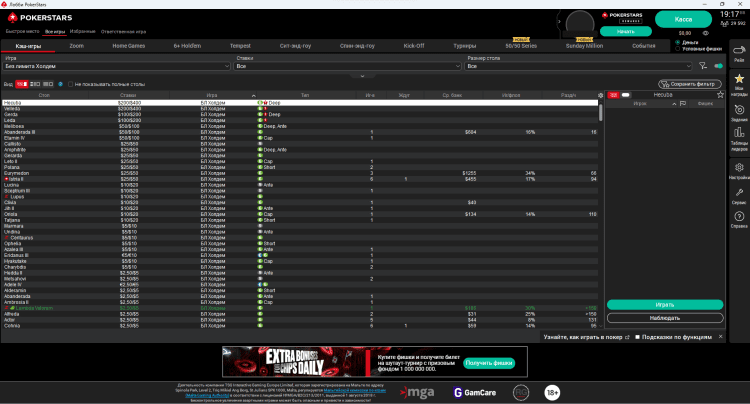Image resolution: width=750 pixels, height=404 pixels.
Task: Toggle the green filter switch
Action: pyautogui.click(x=718, y=66)
